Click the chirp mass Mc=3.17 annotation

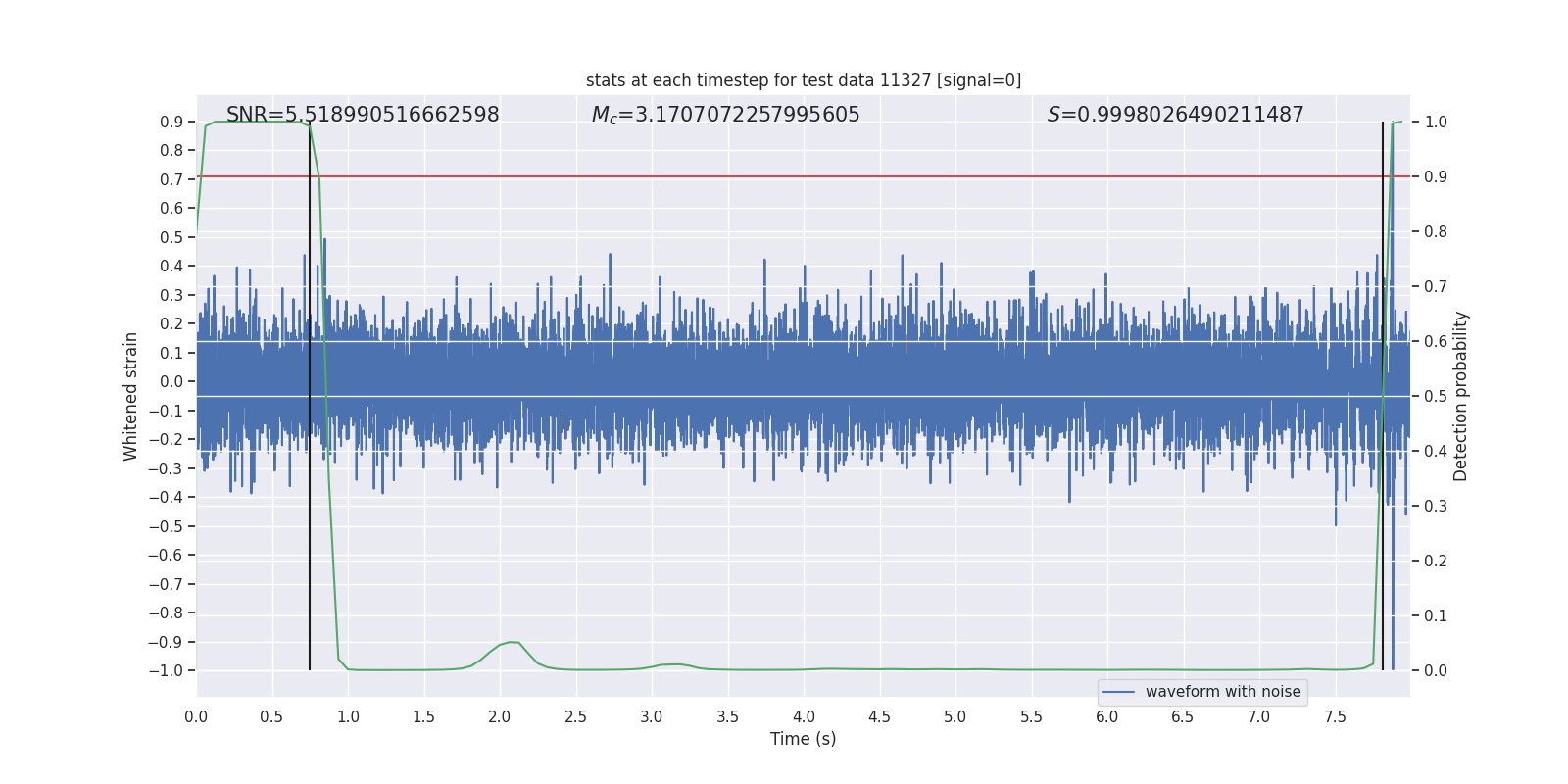click(x=725, y=115)
